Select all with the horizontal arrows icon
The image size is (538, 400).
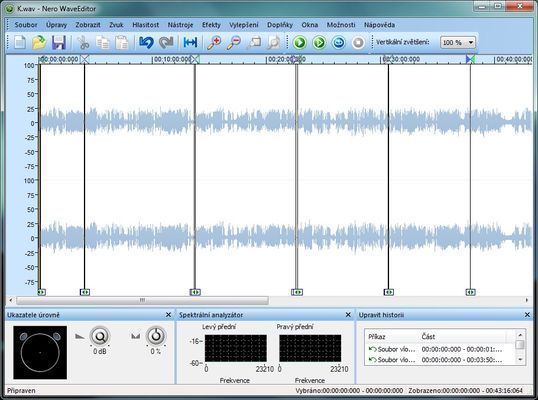(x=190, y=43)
